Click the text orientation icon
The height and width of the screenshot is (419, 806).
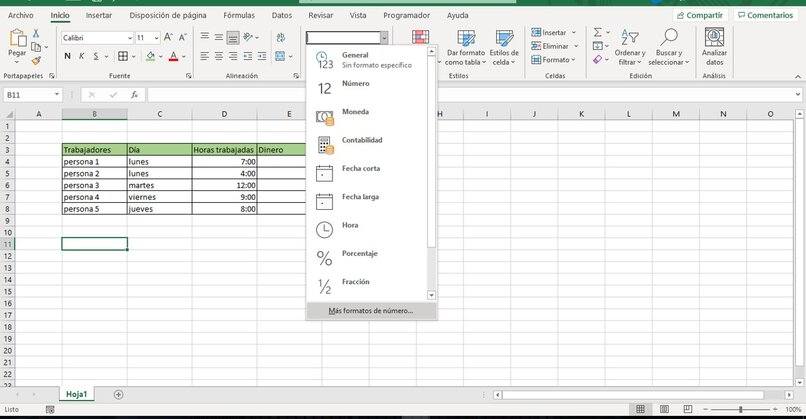pyautogui.click(x=248, y=37)
